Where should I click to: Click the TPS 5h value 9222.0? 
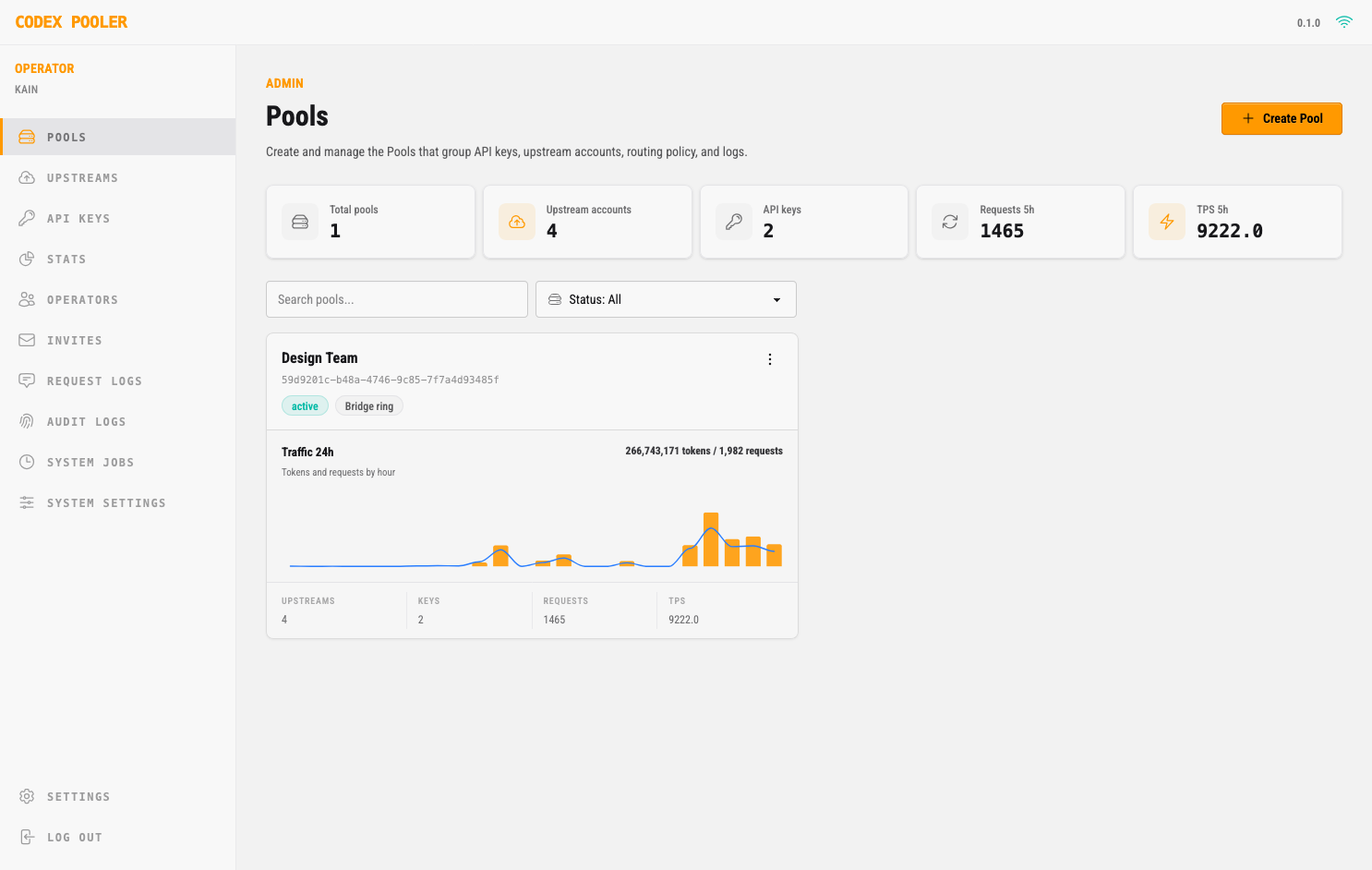1230,231
